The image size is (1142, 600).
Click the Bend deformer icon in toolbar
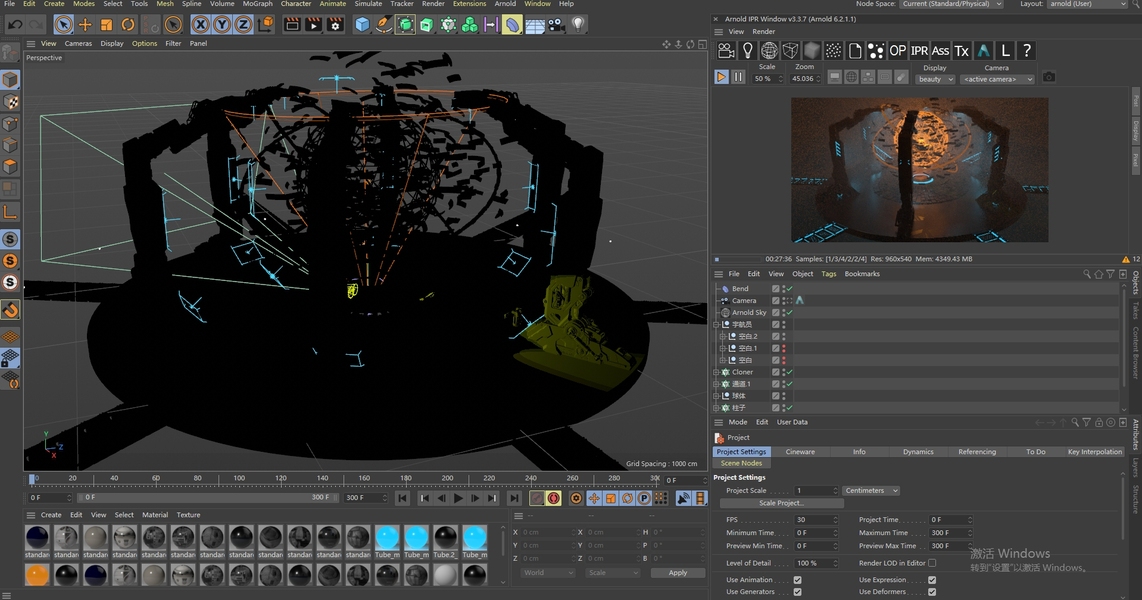513,25
